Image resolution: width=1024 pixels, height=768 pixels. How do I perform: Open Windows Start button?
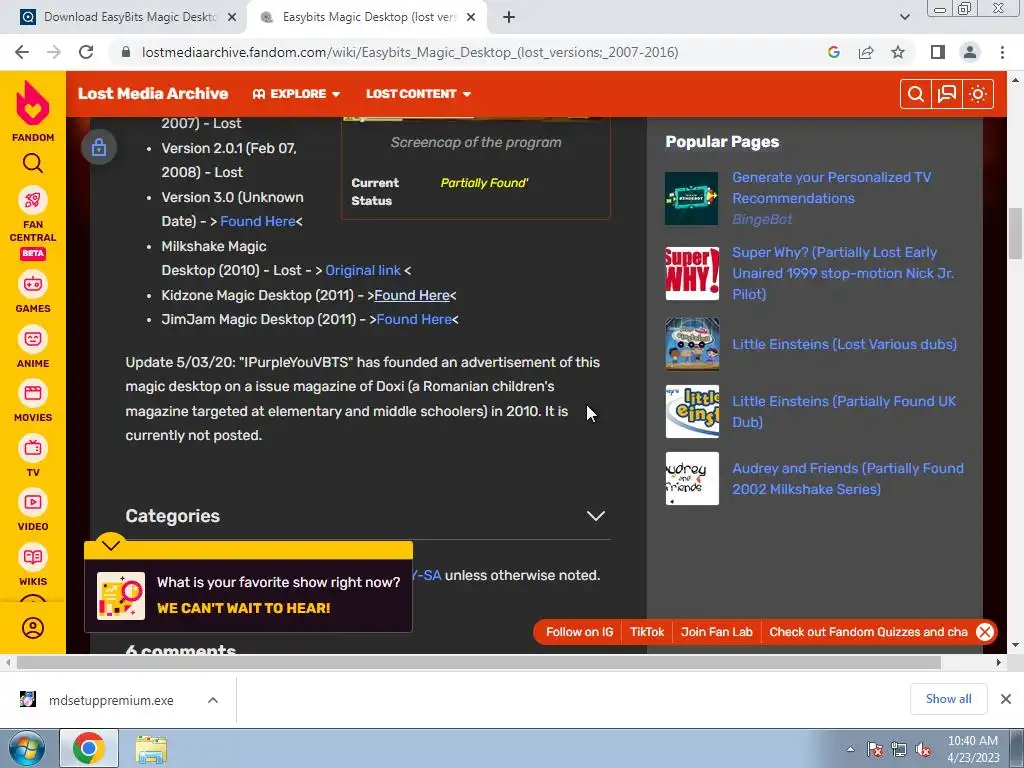tap(26, 749)
